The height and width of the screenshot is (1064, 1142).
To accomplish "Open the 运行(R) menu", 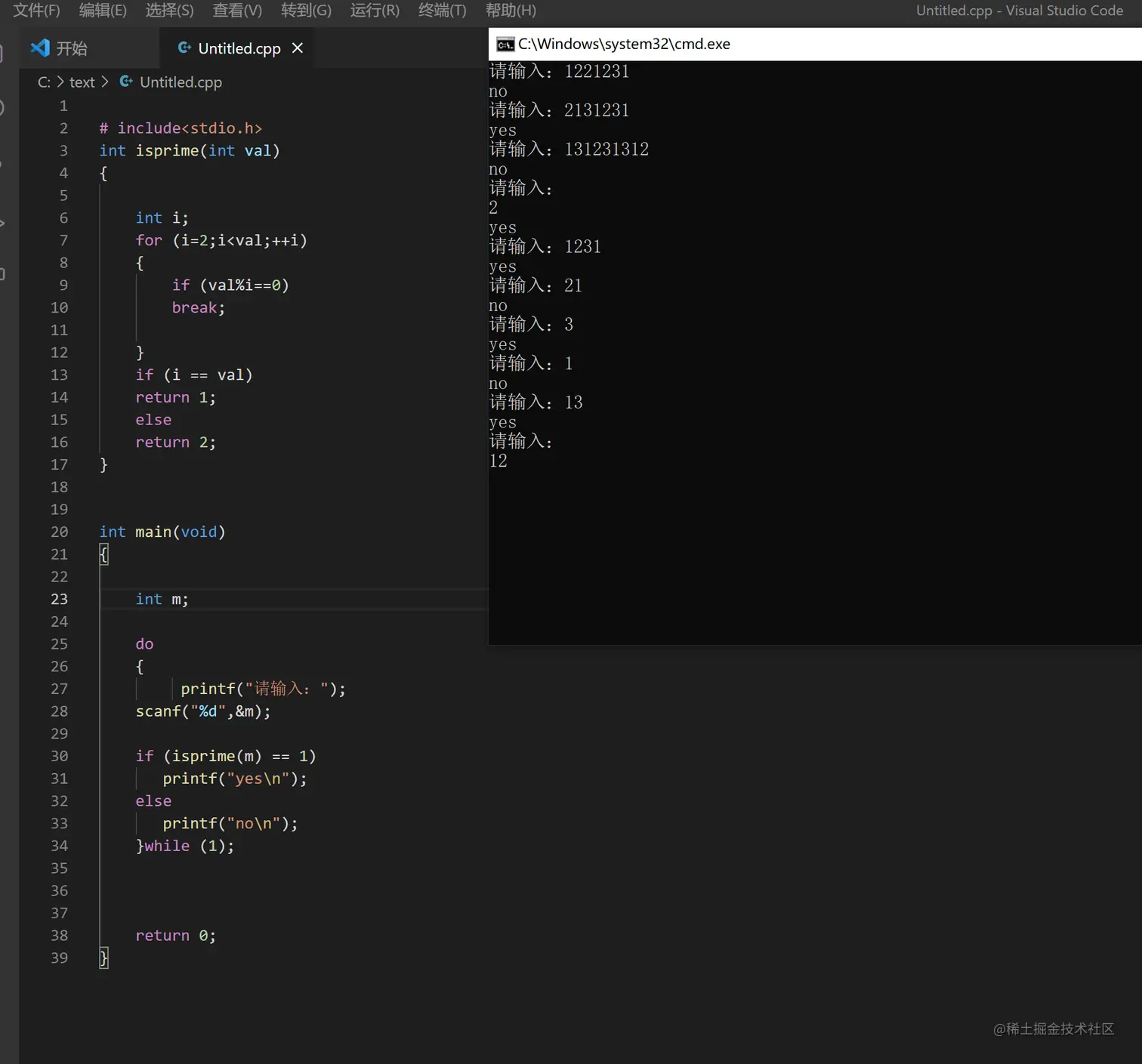I will coord(375,11).
